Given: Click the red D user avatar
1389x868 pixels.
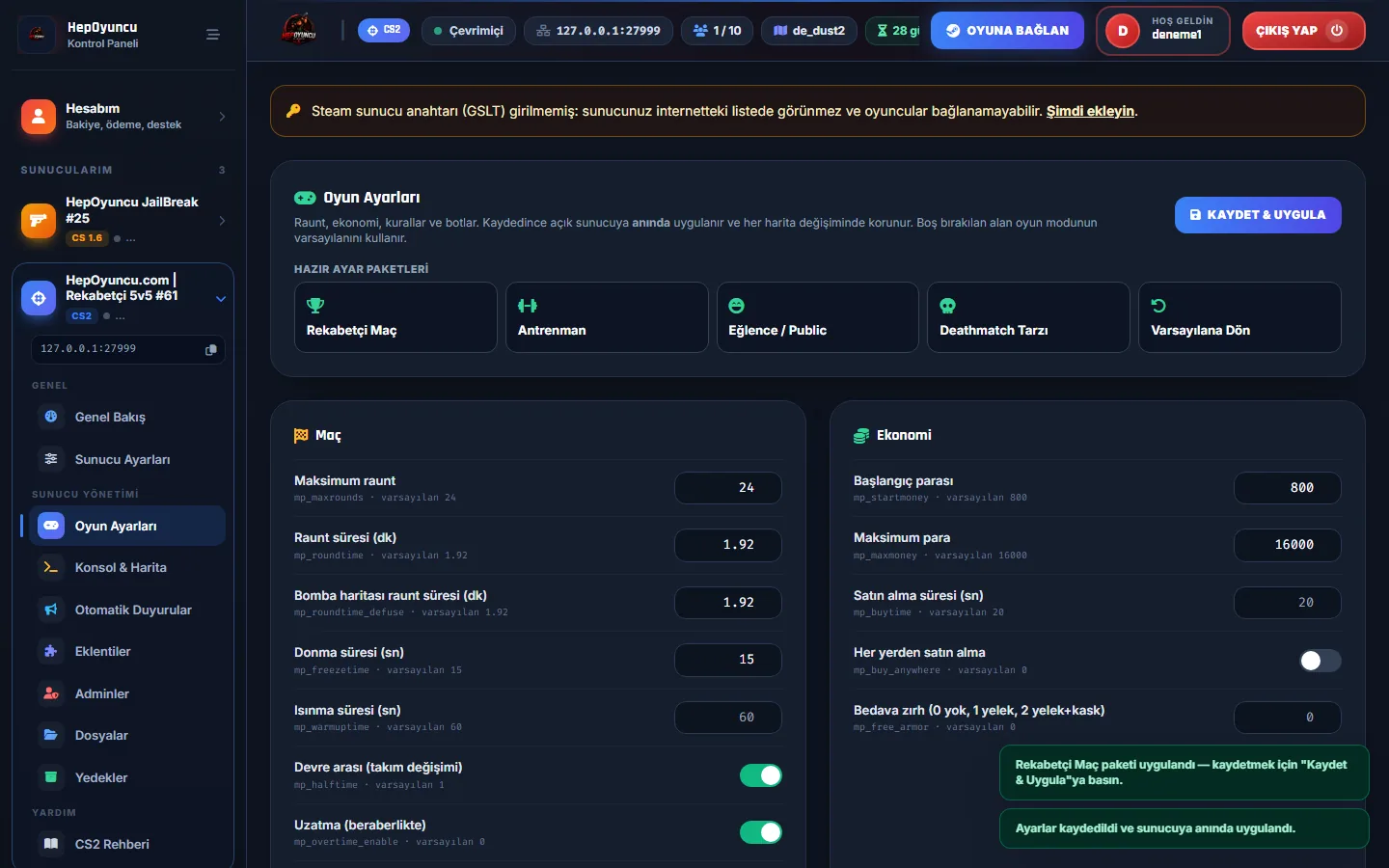Looking at the screenshot, I should click(1123, 31).
